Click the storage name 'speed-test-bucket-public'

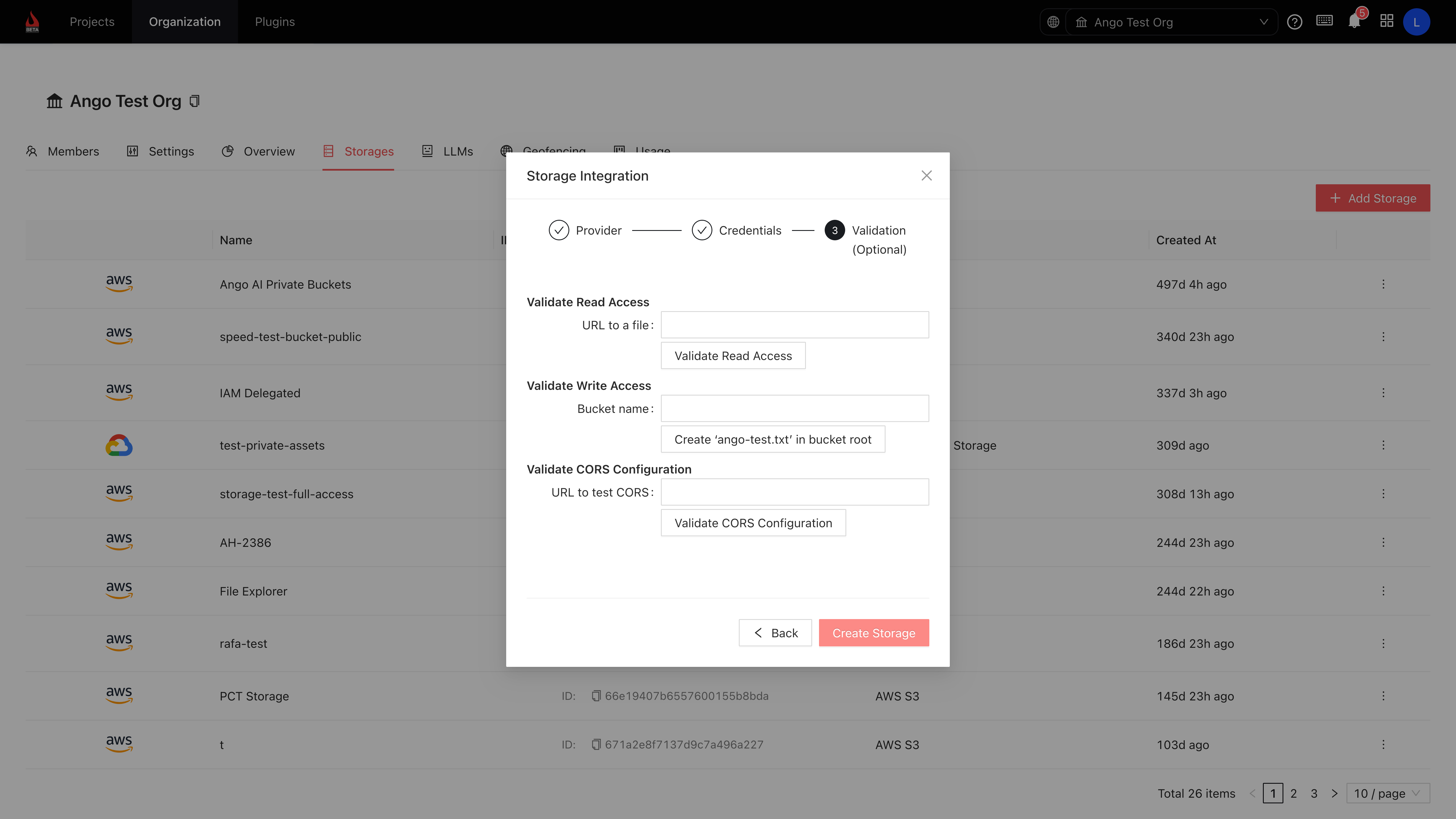(291, 337)
